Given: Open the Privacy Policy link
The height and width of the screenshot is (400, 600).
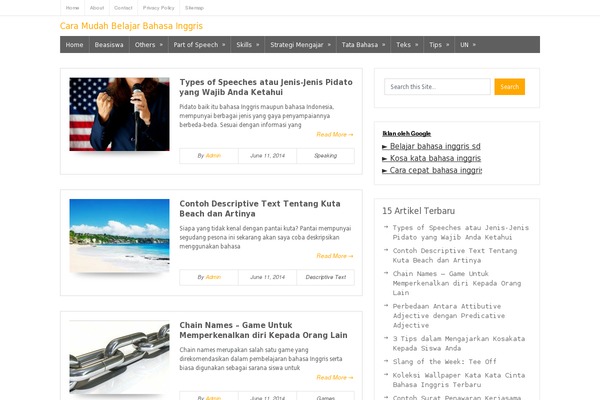Looking at the screenshot, I should (x=158, y=8).
